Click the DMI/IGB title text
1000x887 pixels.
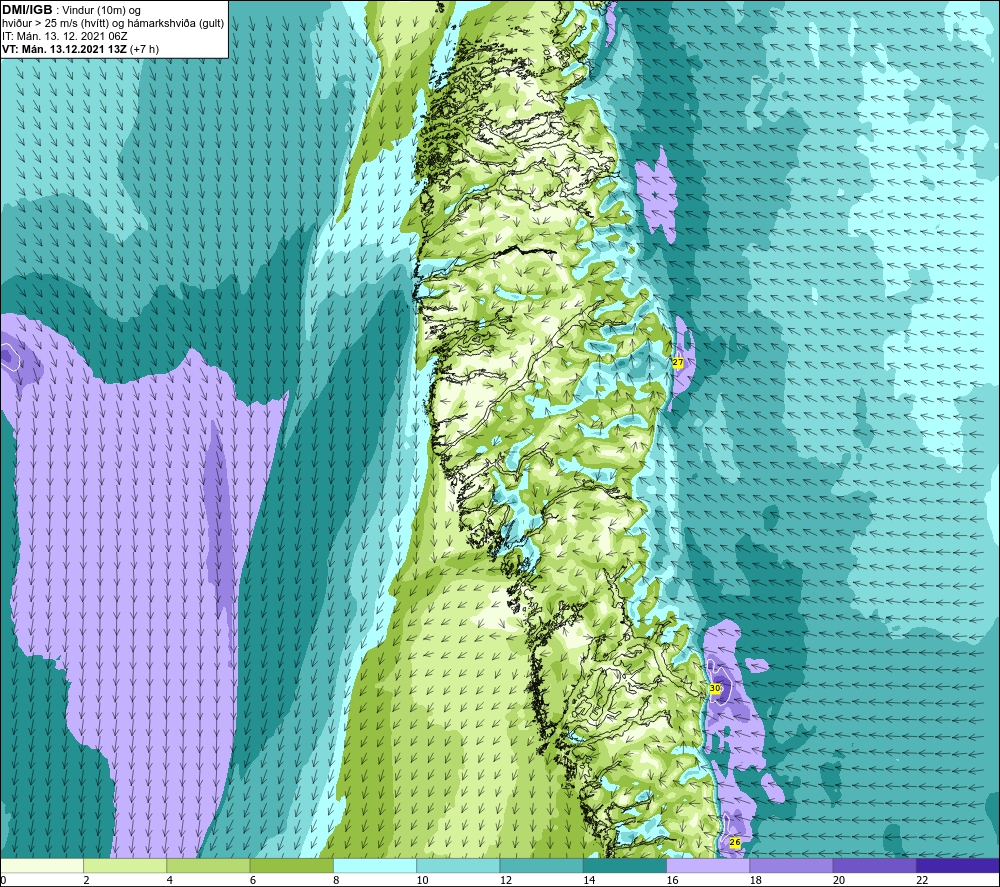pos(27,10)
